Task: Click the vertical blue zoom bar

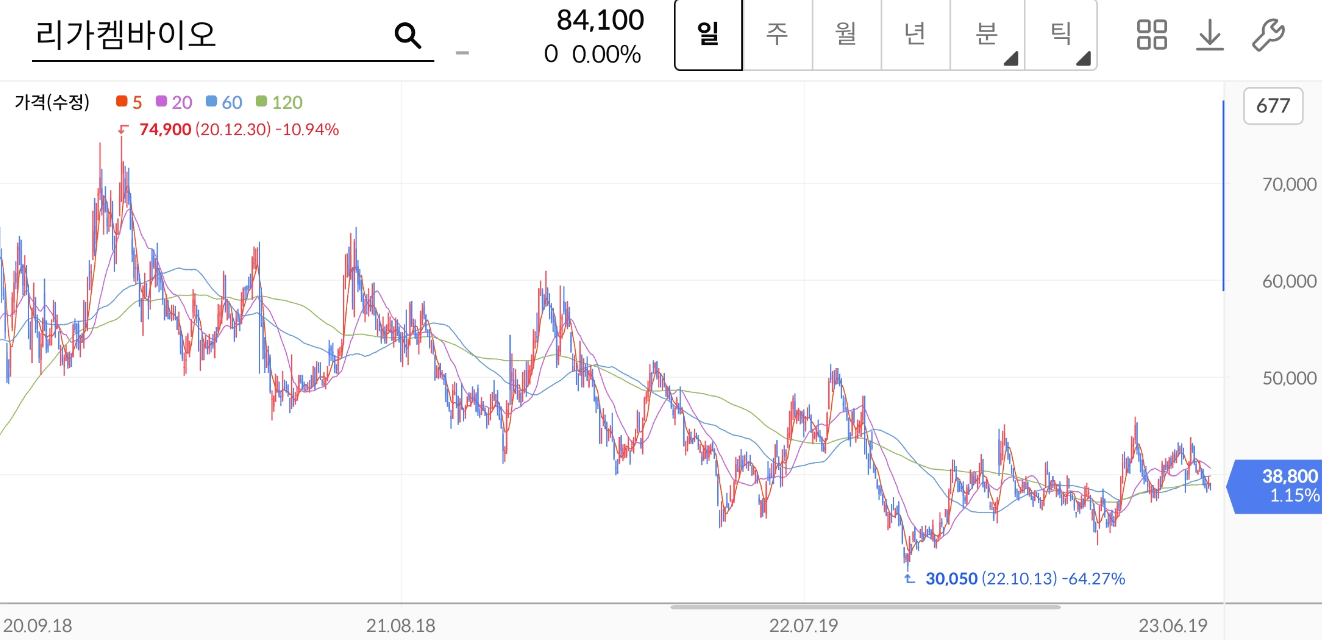Action: [1224, 195]
